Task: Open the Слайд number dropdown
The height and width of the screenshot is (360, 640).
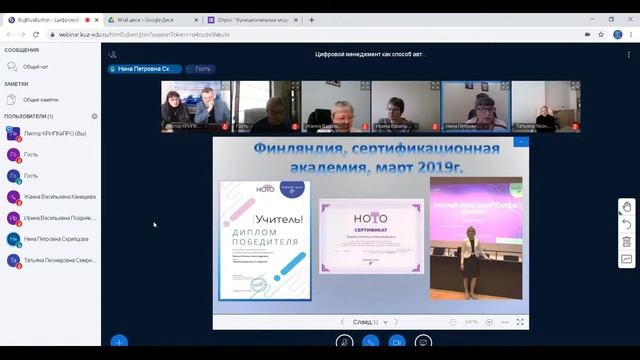Action: (x=370, y=322)
